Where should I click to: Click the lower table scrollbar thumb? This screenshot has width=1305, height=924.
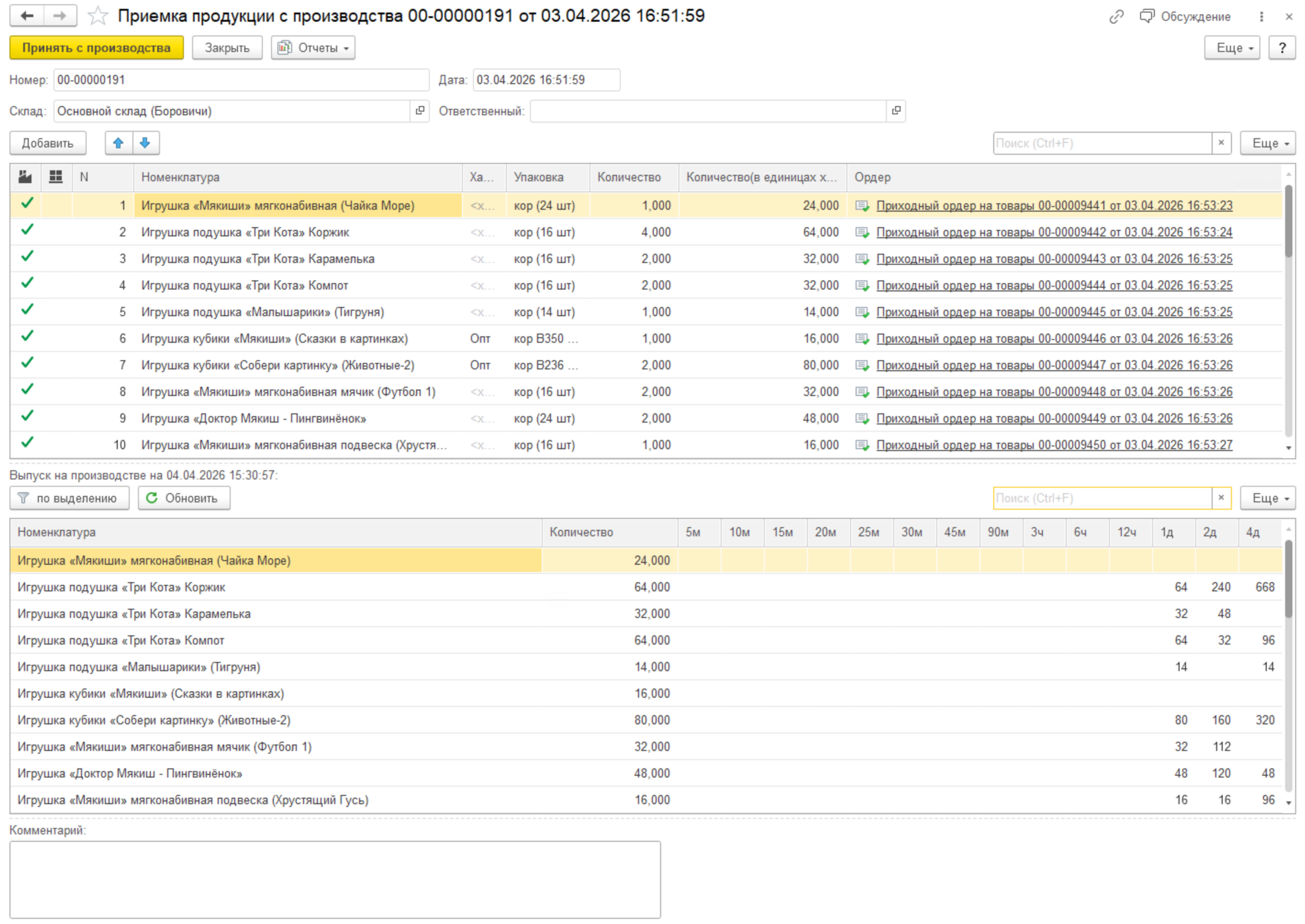click(1288, 578)
